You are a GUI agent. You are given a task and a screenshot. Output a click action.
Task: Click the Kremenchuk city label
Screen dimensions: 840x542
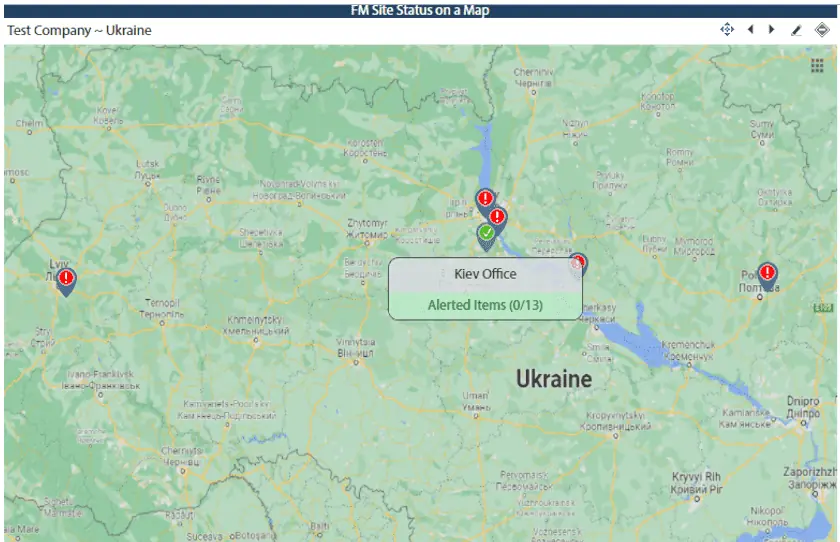click(688, 350)
